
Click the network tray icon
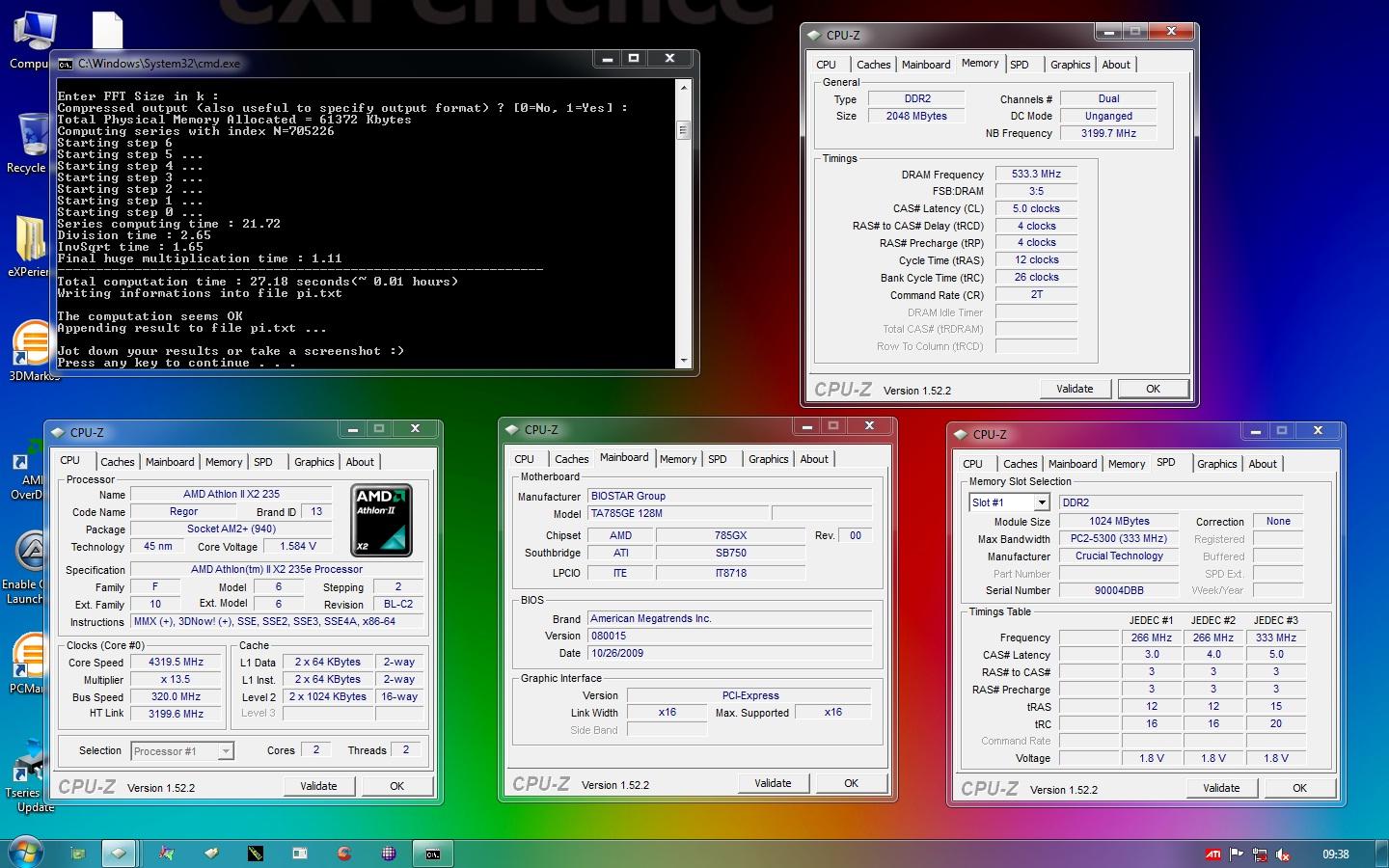(x=1260, y=854)
